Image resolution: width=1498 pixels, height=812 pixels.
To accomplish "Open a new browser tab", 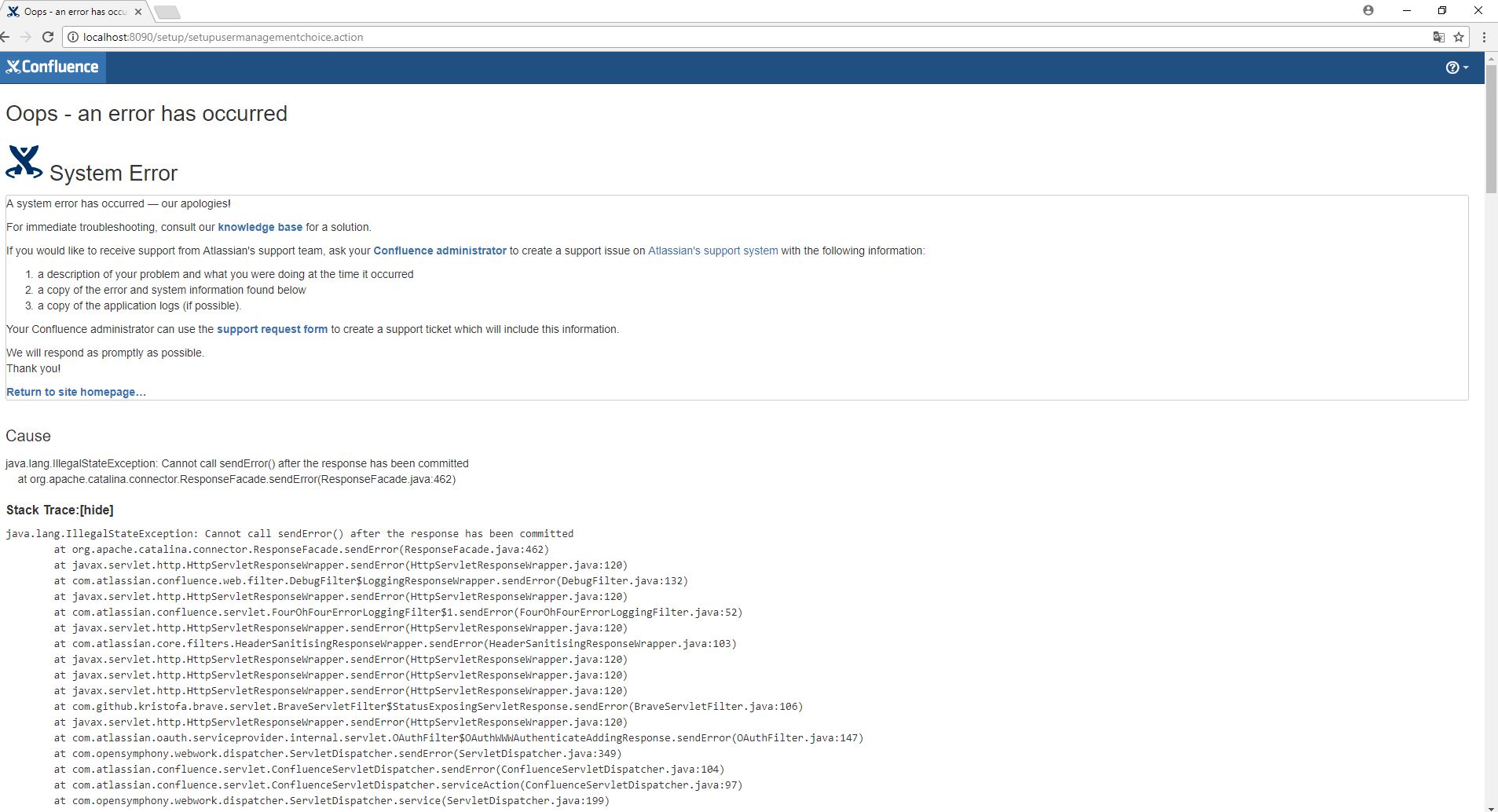I will click(x=167, y=12).
